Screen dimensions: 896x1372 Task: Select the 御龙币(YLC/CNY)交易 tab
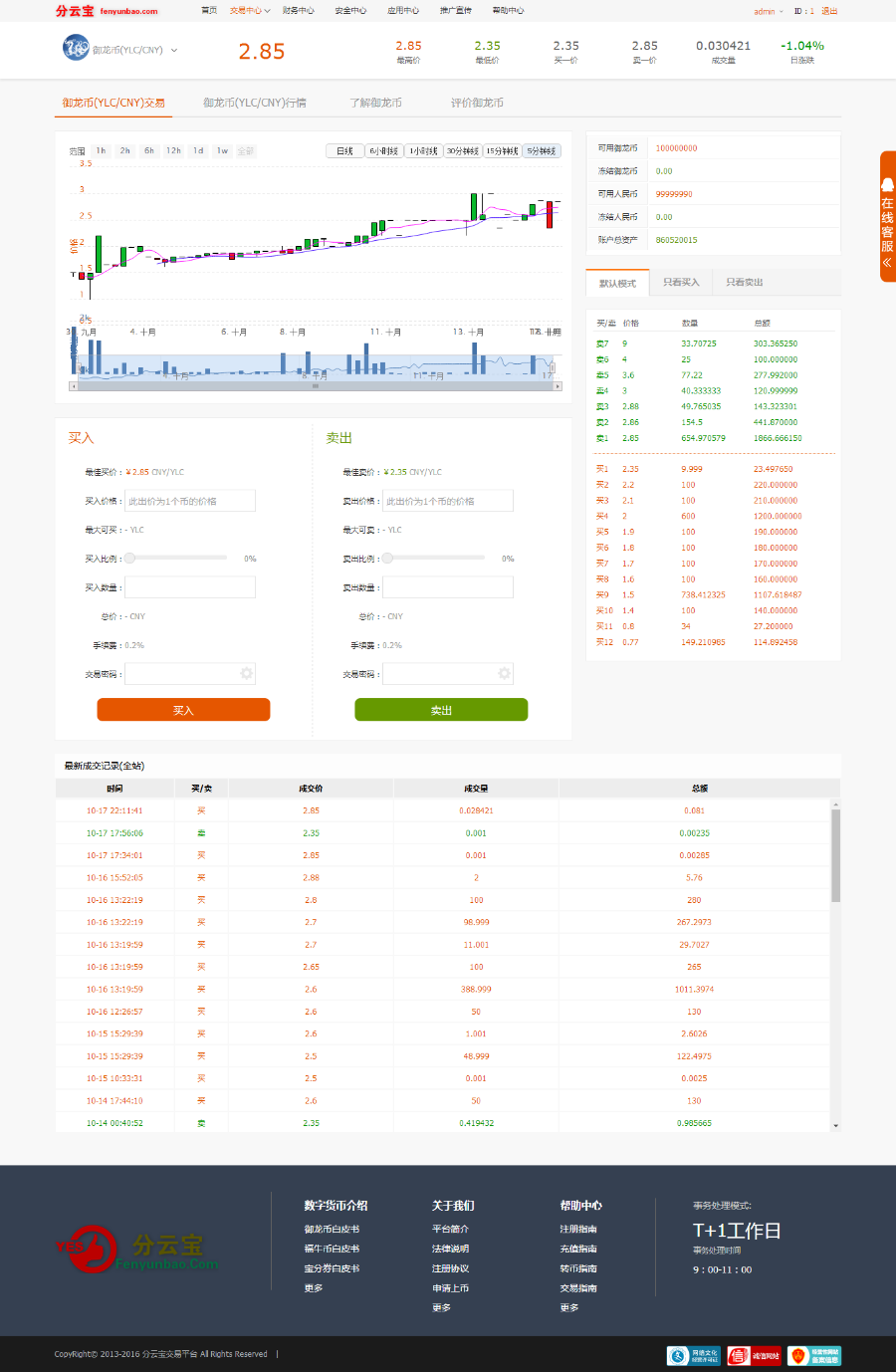[113, 103]
